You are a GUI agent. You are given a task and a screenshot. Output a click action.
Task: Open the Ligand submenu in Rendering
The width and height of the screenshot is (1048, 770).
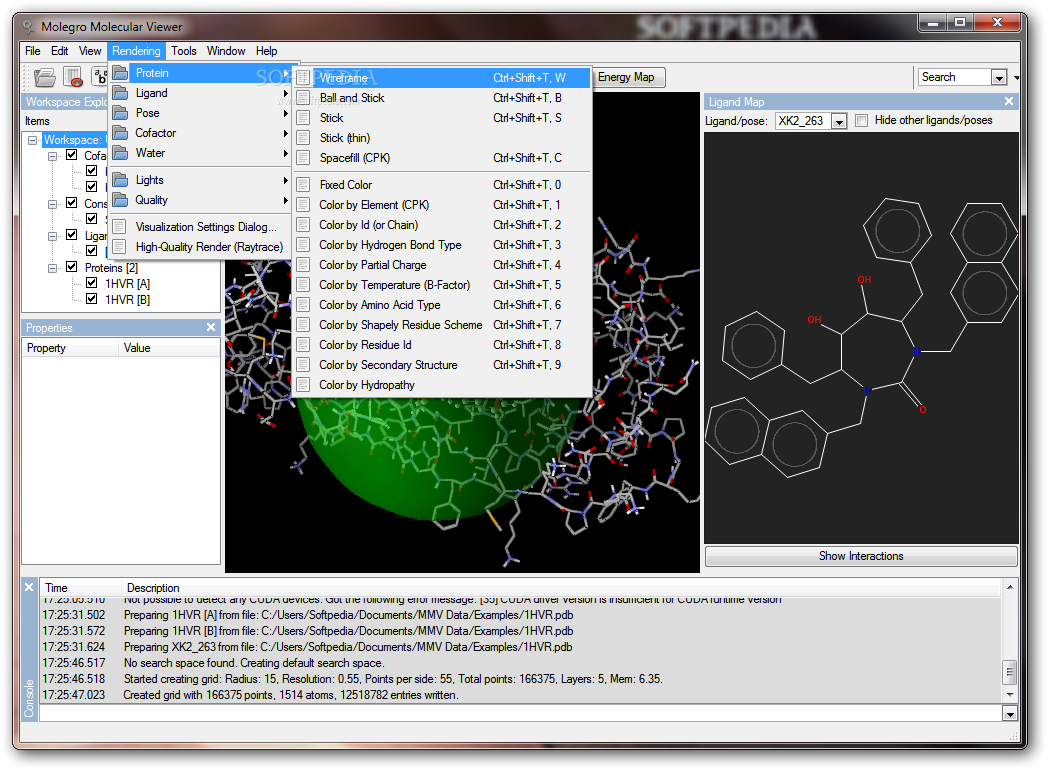tap(199, 93)
